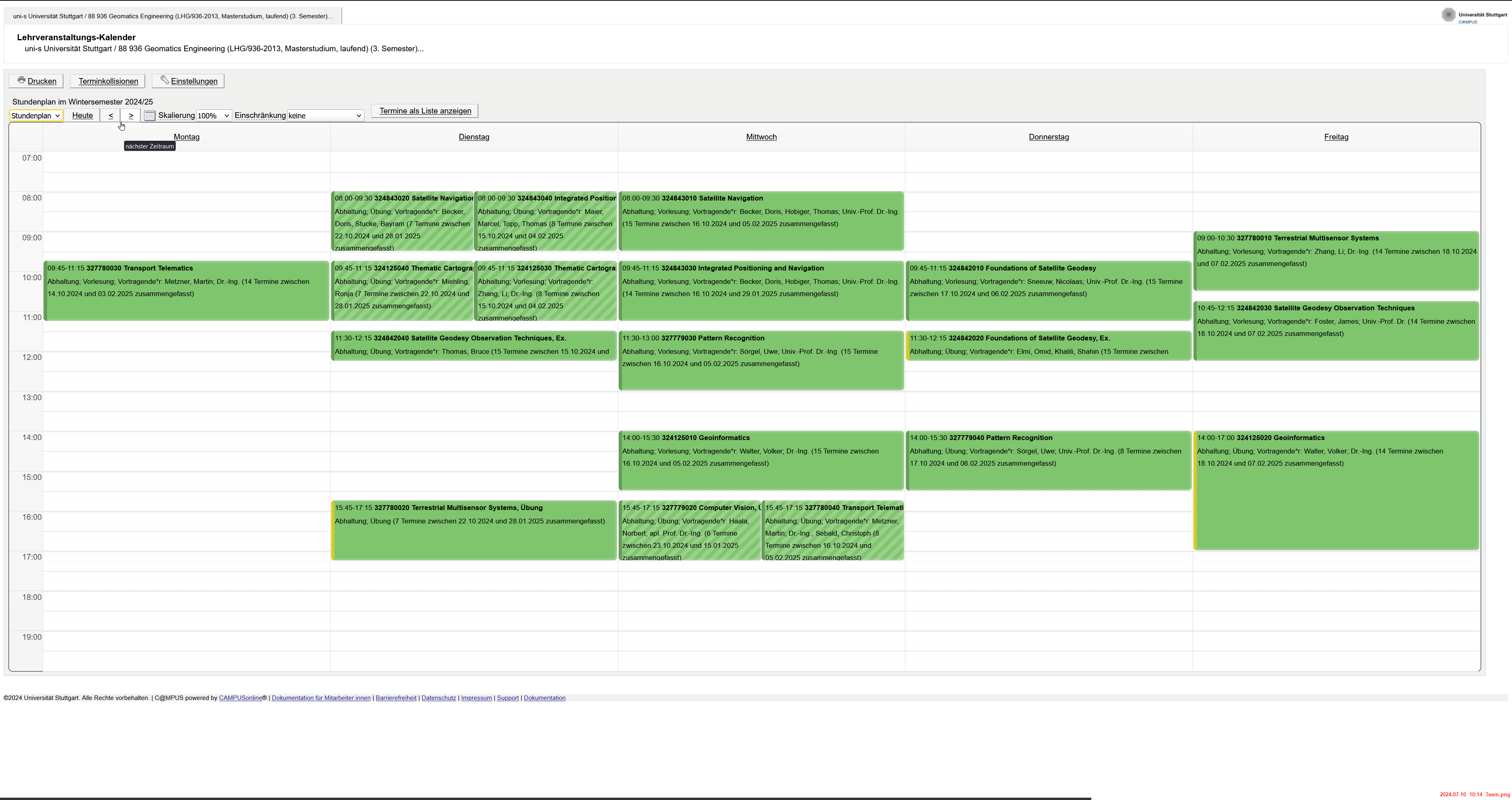Open Thursday 14:00 Pattern Recognition Übung
1512x800 pixels.
pos(1049,460)
